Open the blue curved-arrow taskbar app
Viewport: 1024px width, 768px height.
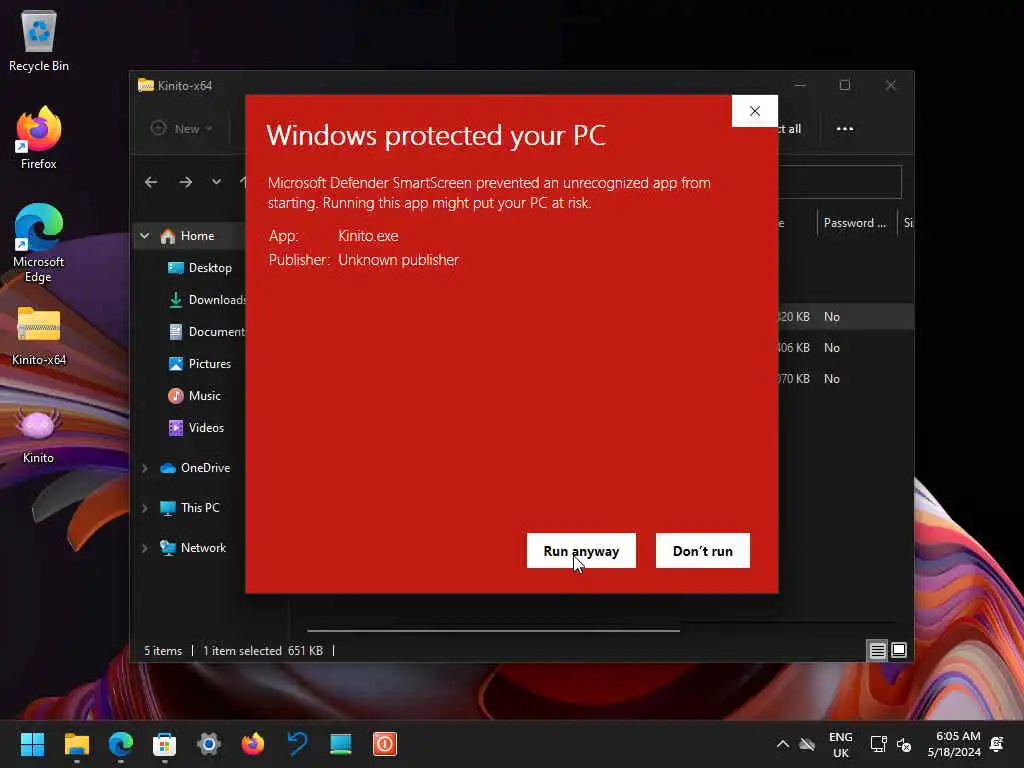[x=297, y=744]
